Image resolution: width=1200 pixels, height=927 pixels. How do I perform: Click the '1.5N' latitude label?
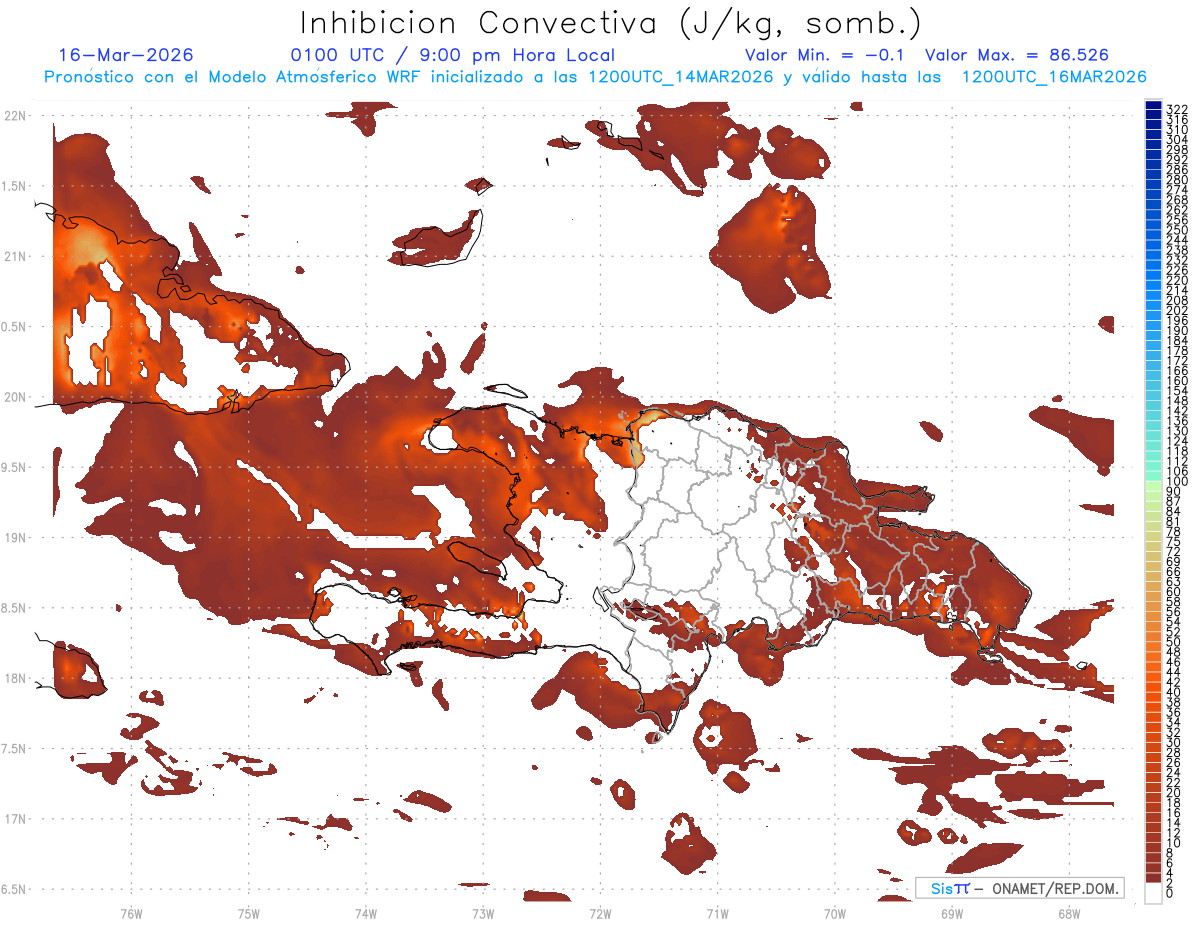[13, 186]
